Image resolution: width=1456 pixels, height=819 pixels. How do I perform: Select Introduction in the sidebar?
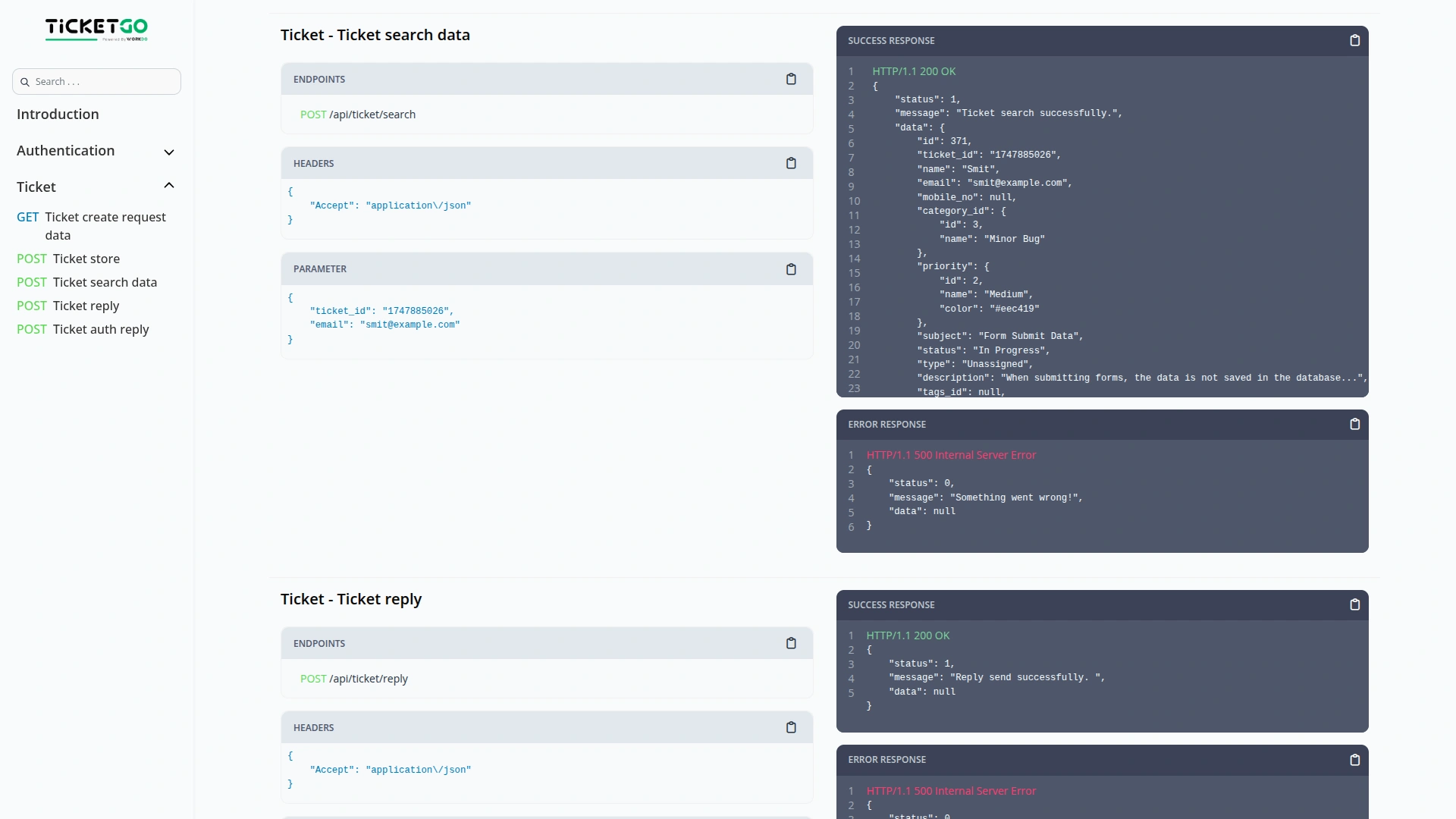[57, 114]
